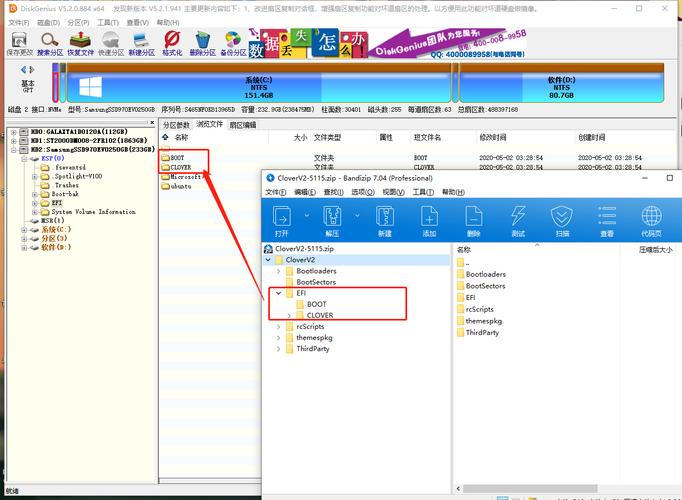Click the 新建分区 new partition icon
This screenshot has height=500, width=682.
pyautogui.click(x=141, y=44)
